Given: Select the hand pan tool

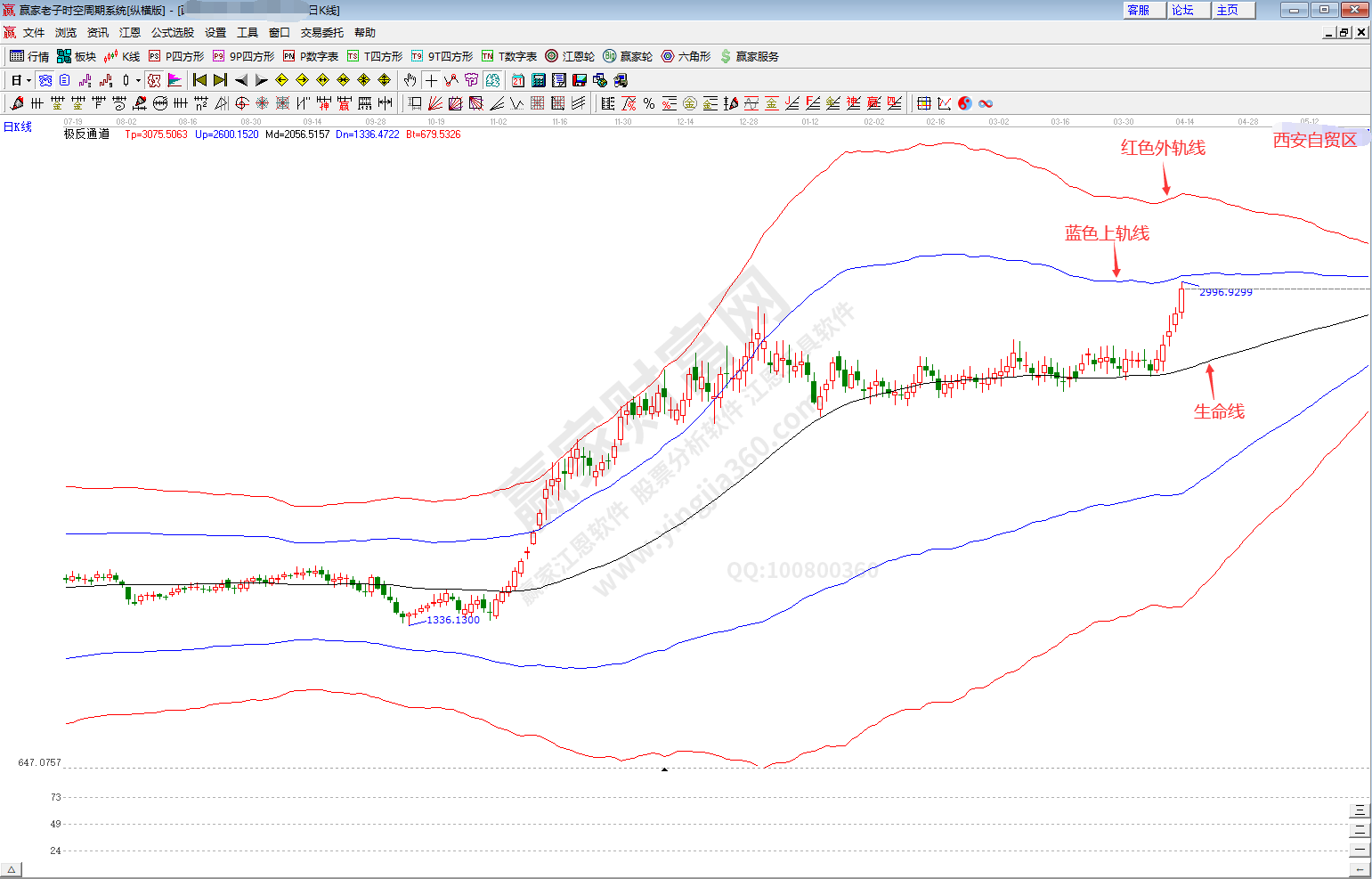Looking at the screenshot, I should coord(410,80).
